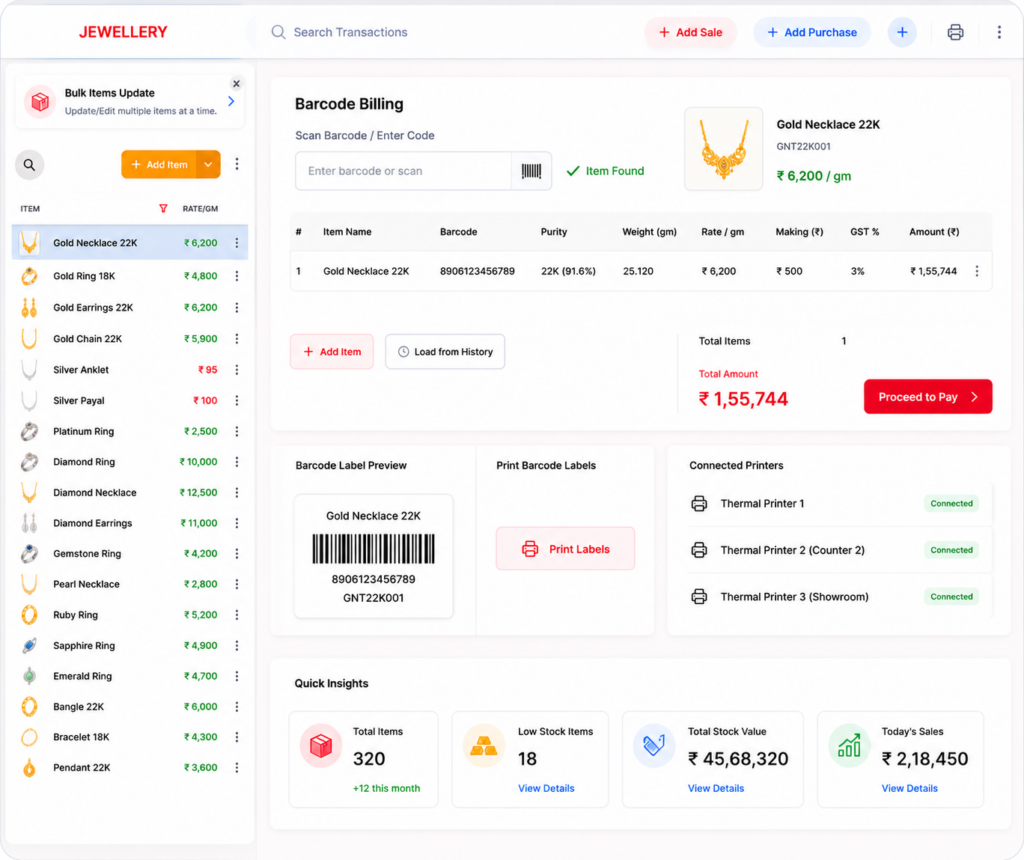Viewport: 1024px width, 860px height.
Task: Click the Today's Sales chart icon
Action: 849,745
